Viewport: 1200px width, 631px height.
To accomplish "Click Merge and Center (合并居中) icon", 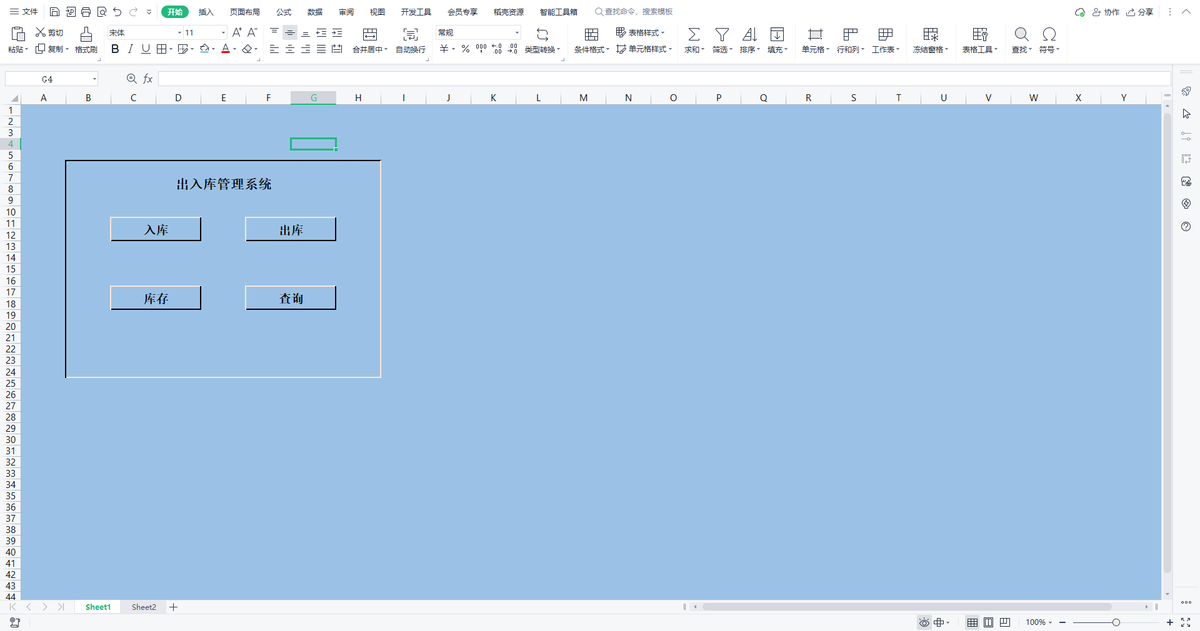I will pyautogui.click(x=370, y=34).
